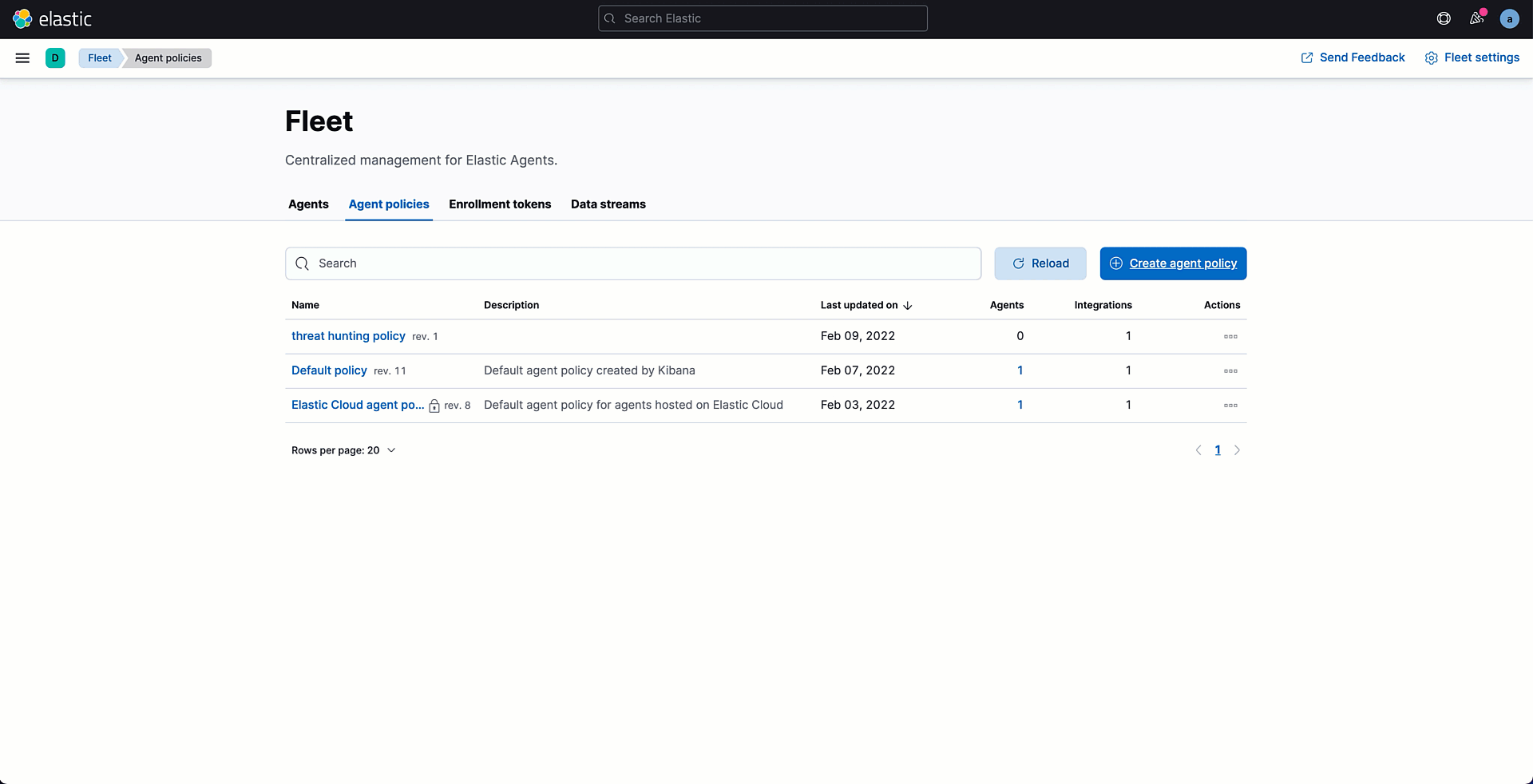The height and width of the screenshot is (784, 1533).
Task: Click agent count 1 for Elastic Cloud policy
Action: (1020, 405)
